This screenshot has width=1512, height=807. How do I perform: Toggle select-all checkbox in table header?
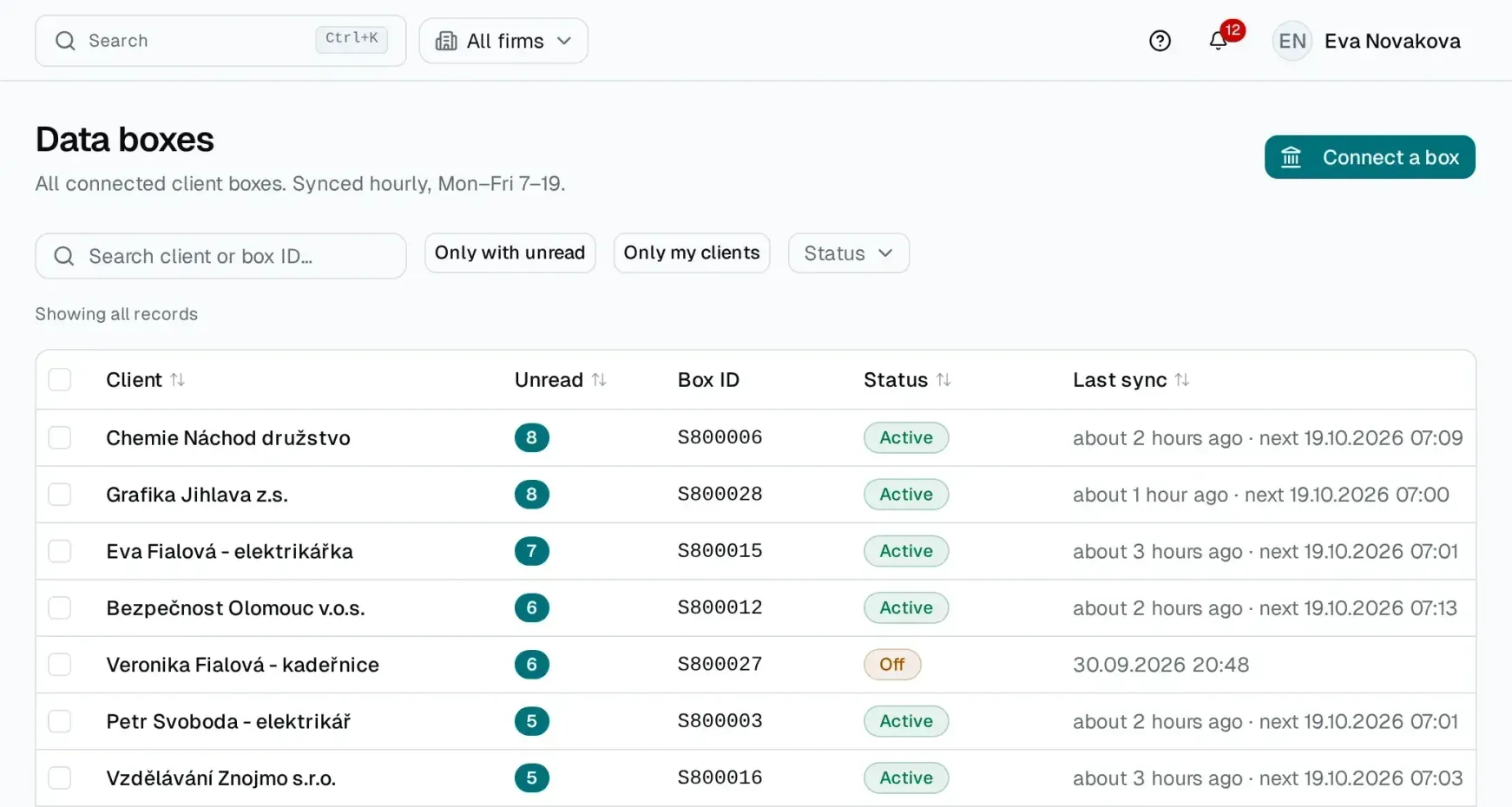[60, 379]
